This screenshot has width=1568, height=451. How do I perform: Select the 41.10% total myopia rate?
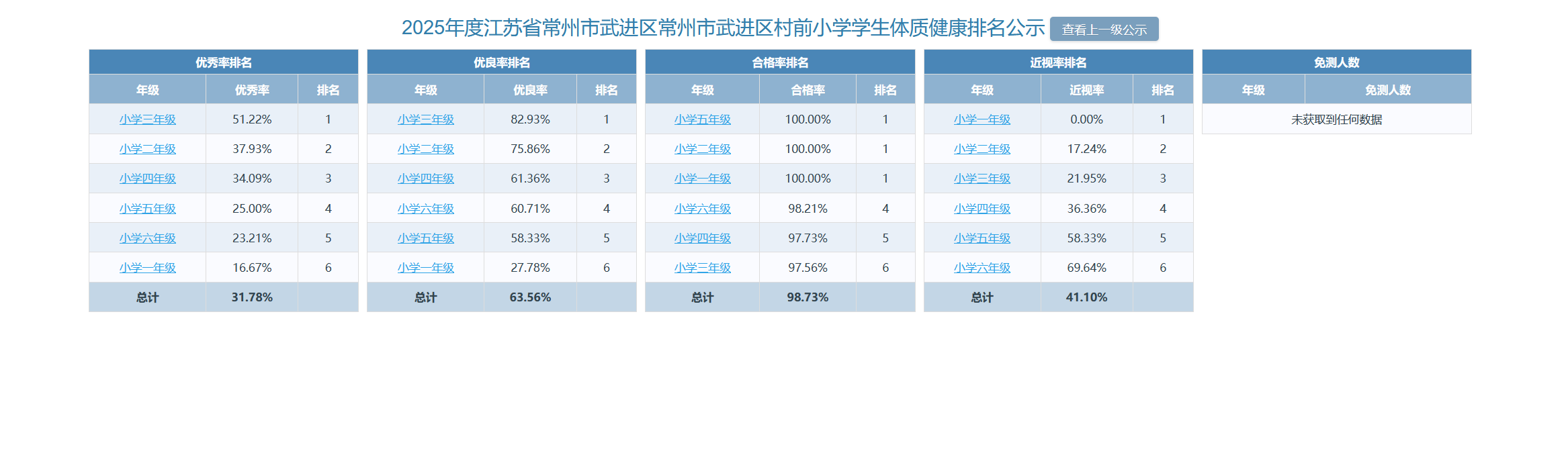point(1086,297)
